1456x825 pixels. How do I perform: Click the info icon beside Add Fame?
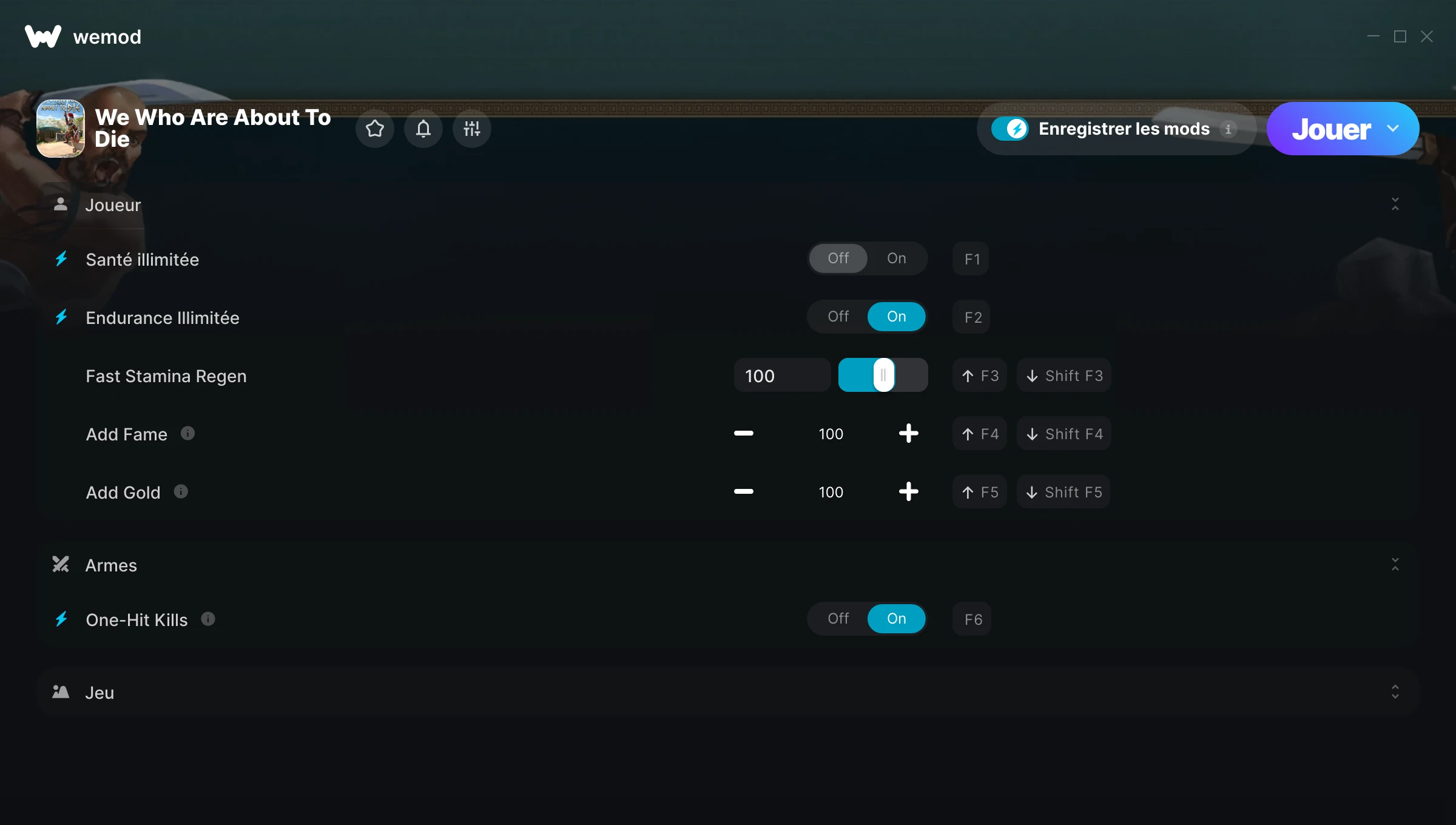(188, 433)
